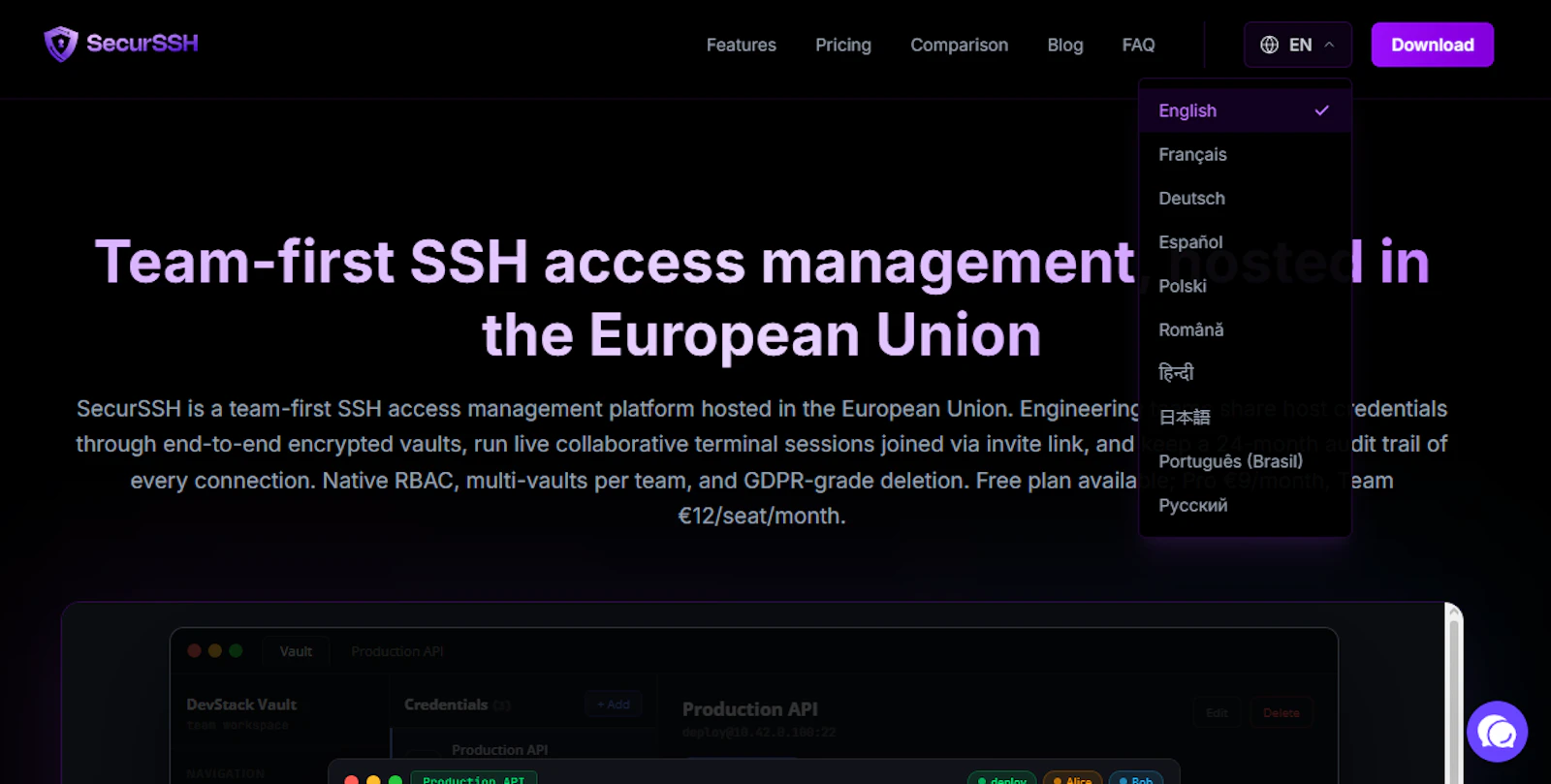Click the yellow dot of Vault window
Screen dimensions: 1551x784
pyautogui.click(x=215, y=651)
